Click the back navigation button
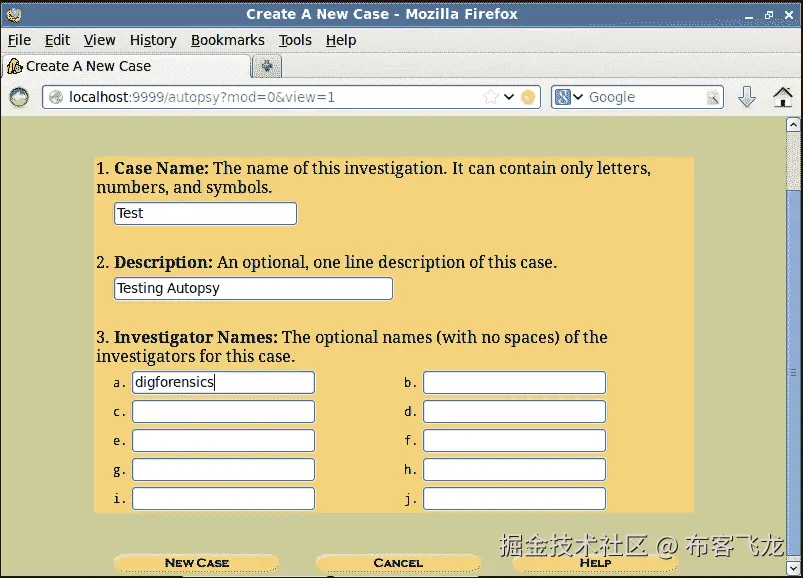 19,97
